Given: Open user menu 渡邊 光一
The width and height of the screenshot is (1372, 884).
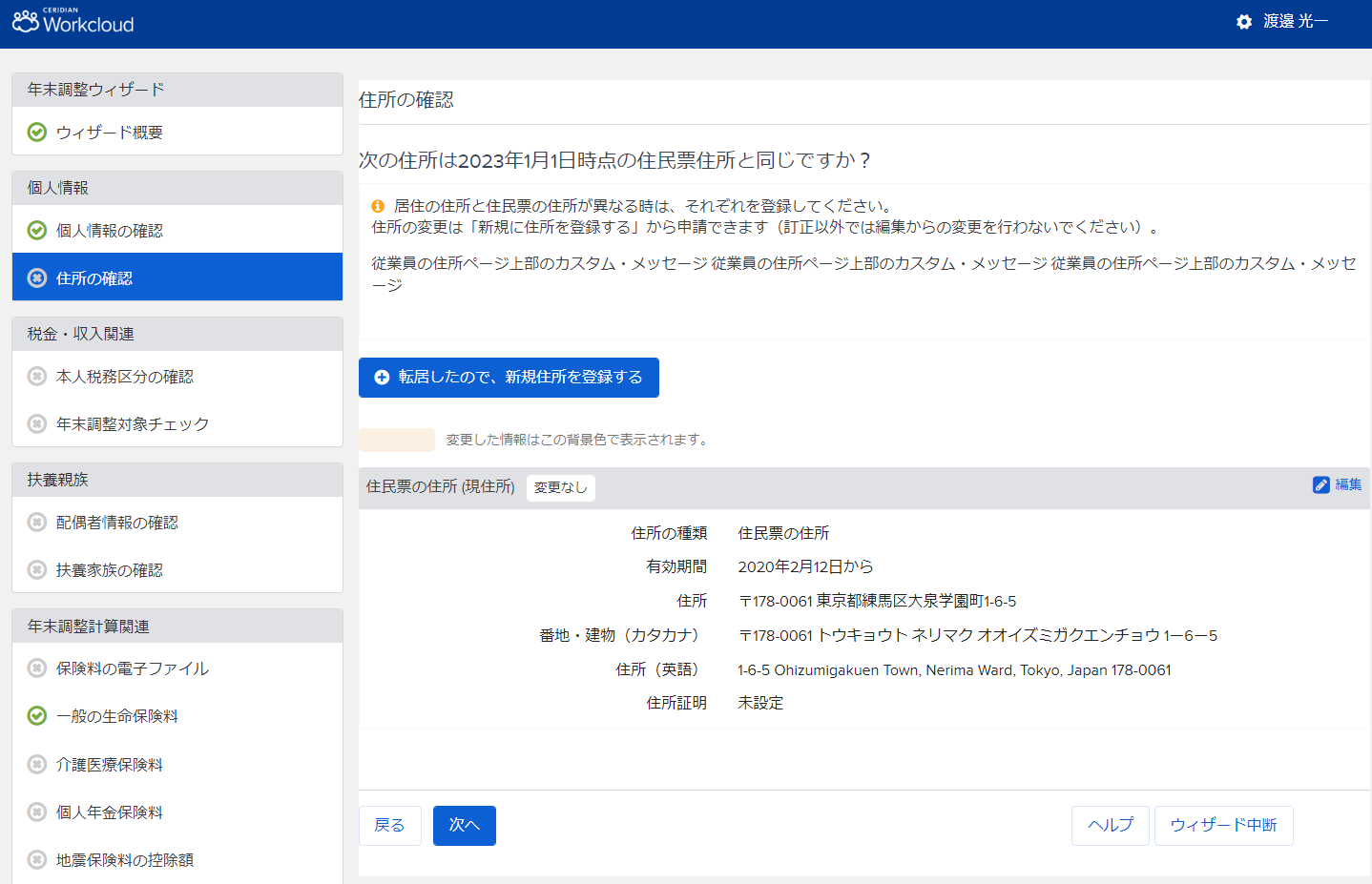Looking at the screenshot, I should click(x=1295, y=21).
